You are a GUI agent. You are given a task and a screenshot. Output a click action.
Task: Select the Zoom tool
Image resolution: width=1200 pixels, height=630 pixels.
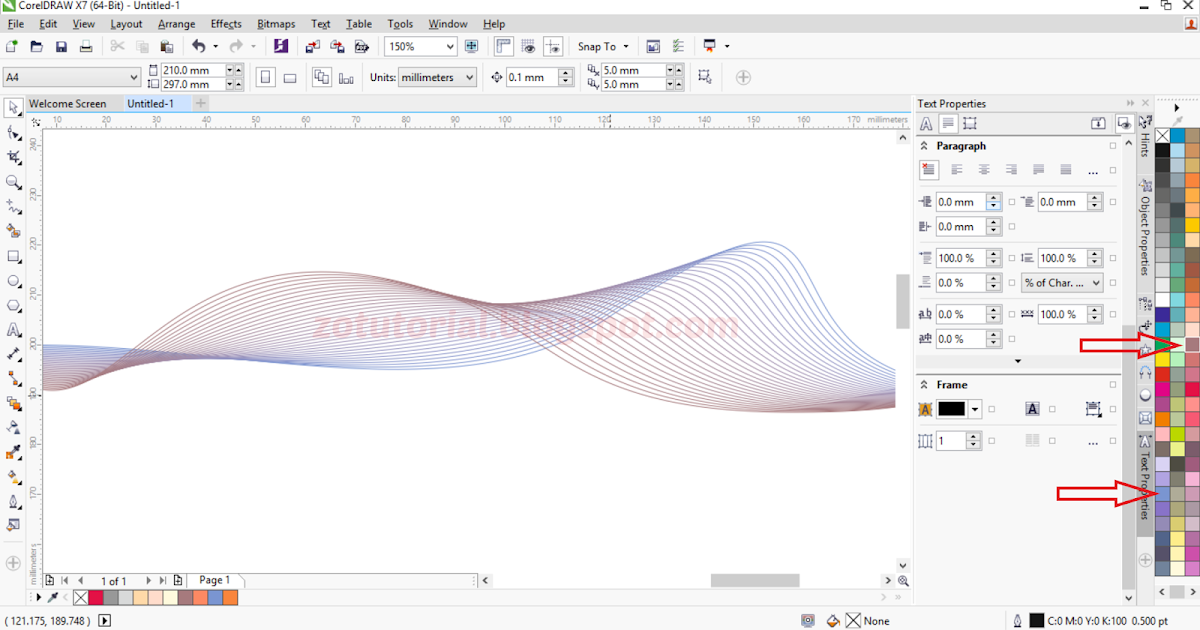click(14, 181)
